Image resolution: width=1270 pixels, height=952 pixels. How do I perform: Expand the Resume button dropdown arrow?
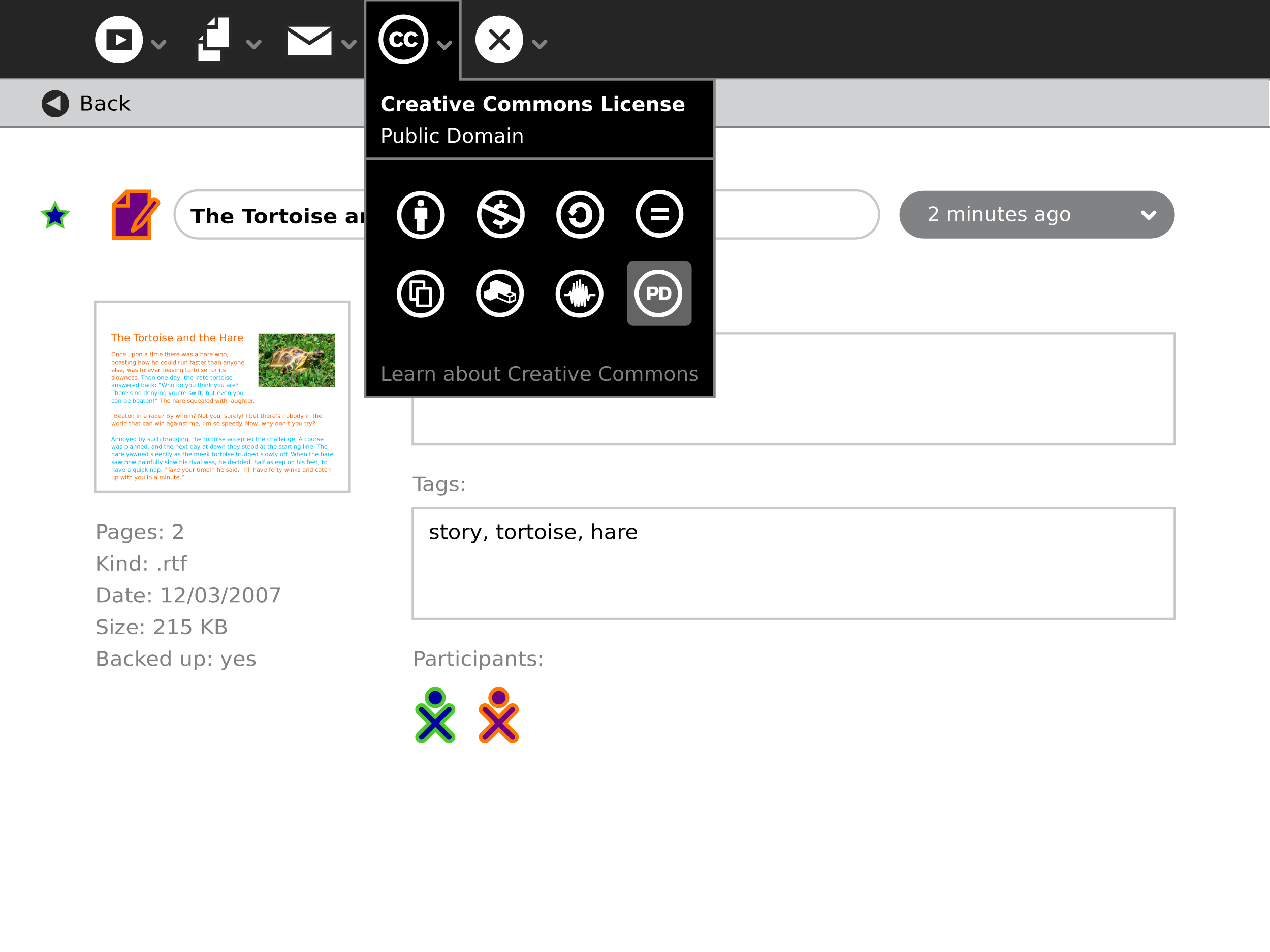pos(158,44)
